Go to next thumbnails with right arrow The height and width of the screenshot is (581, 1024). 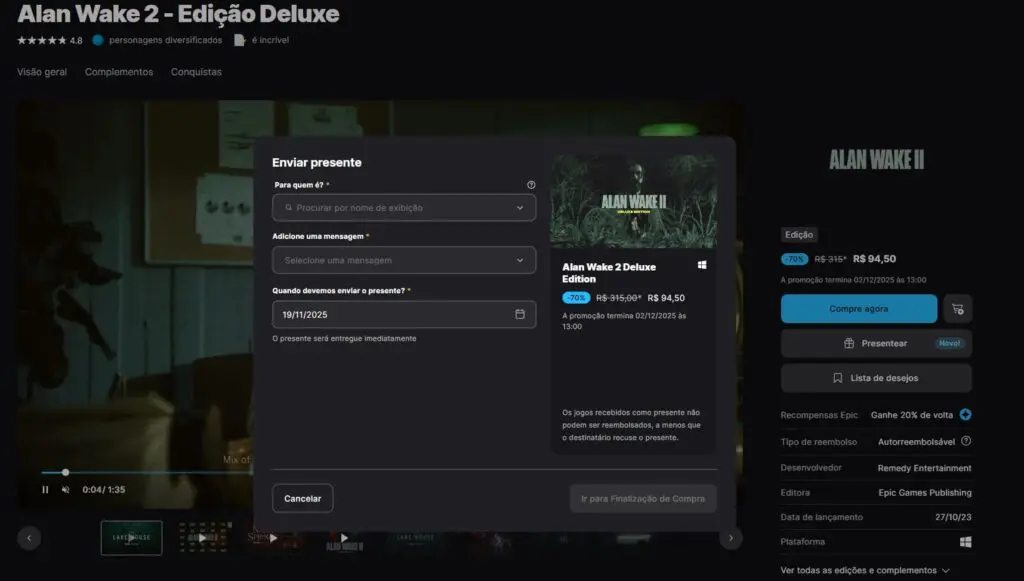point(731,538)
